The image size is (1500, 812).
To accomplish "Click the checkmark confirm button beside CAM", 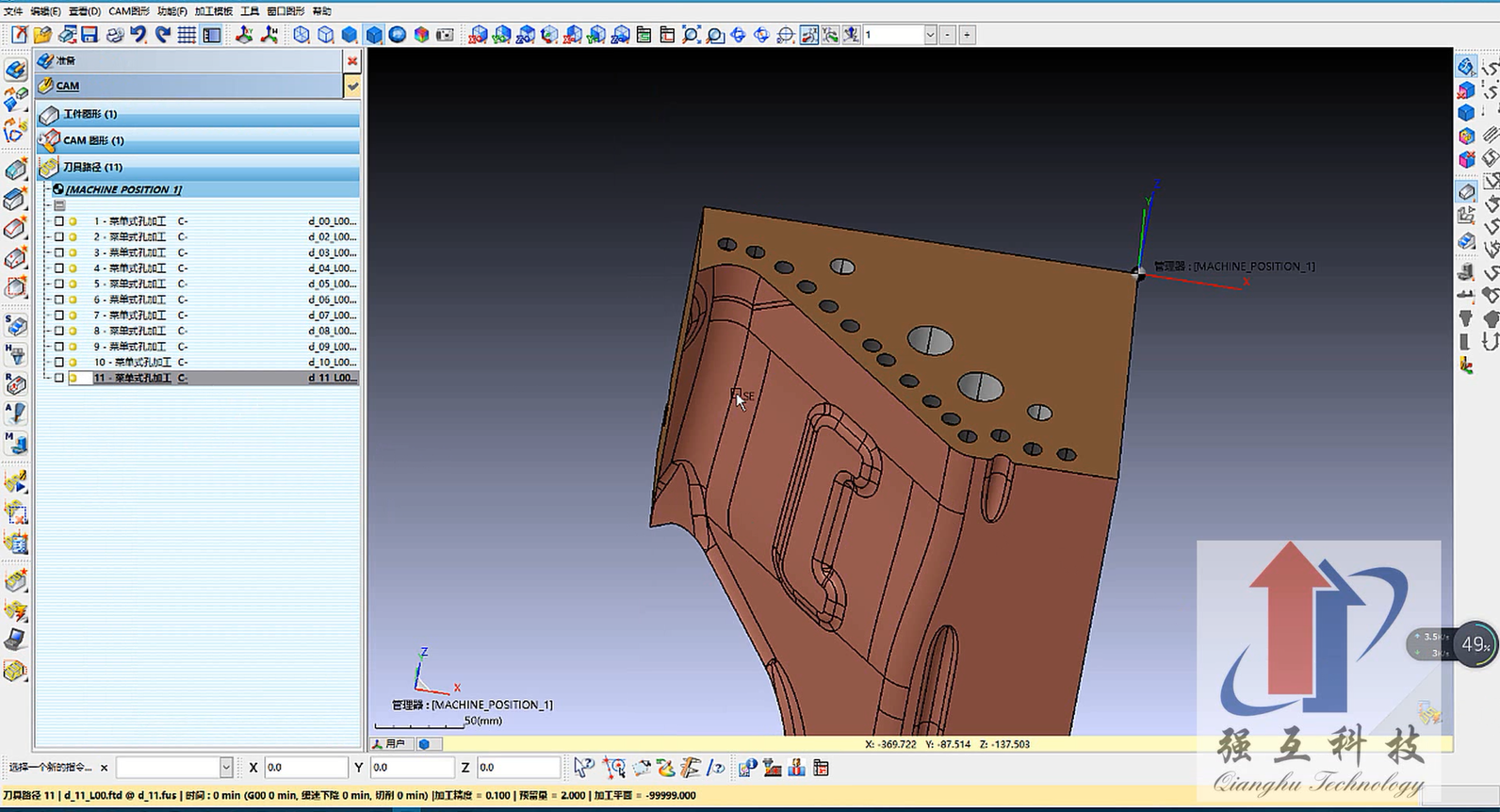I will (x=352, y=86).
